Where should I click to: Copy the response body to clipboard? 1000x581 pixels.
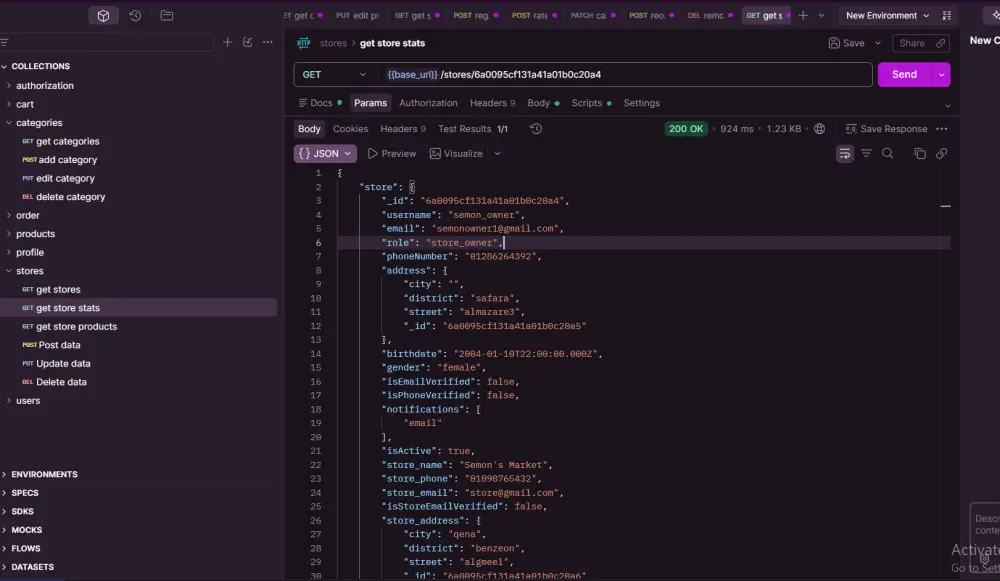(x=920, y=154)
